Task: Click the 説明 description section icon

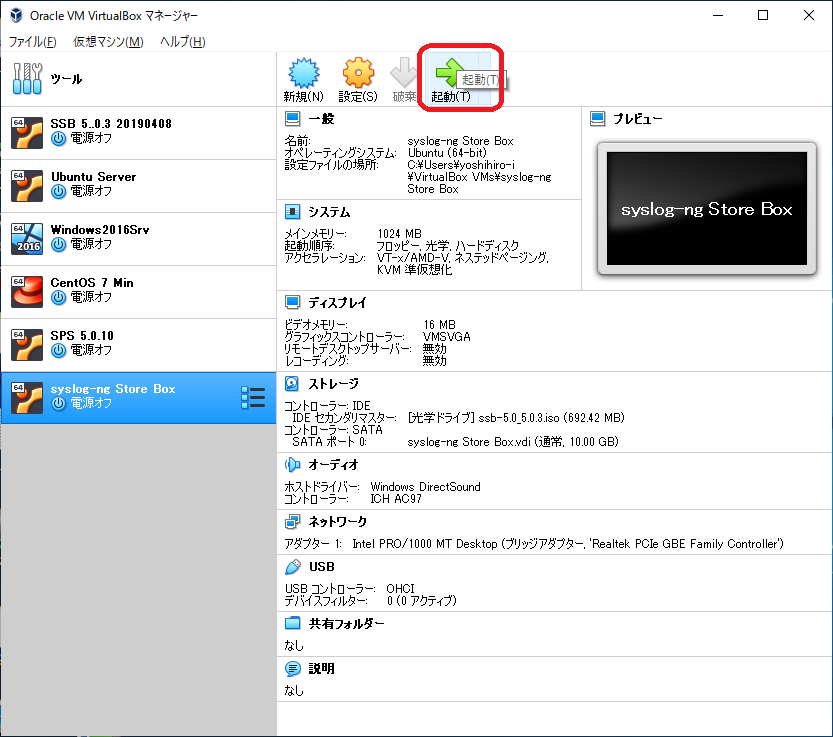Action: (293, 668)
